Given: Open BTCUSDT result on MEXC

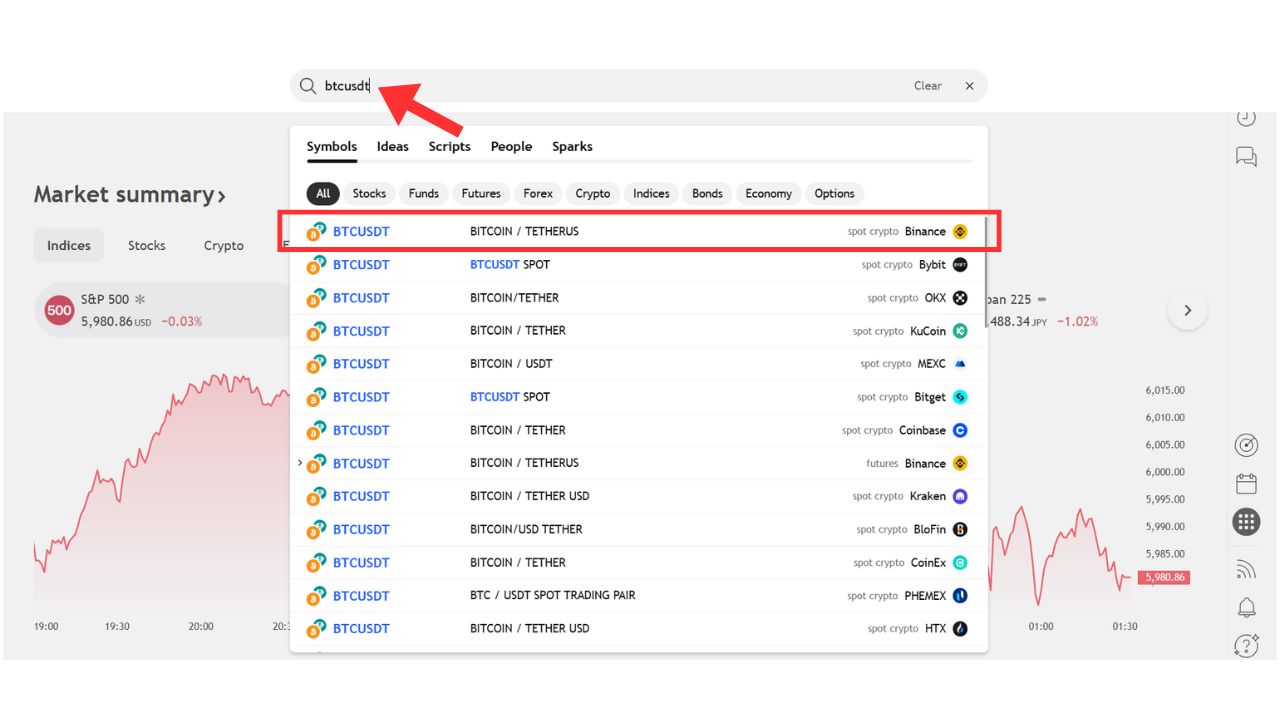Looking at the screenshot, I should click(x=637, y=363).
